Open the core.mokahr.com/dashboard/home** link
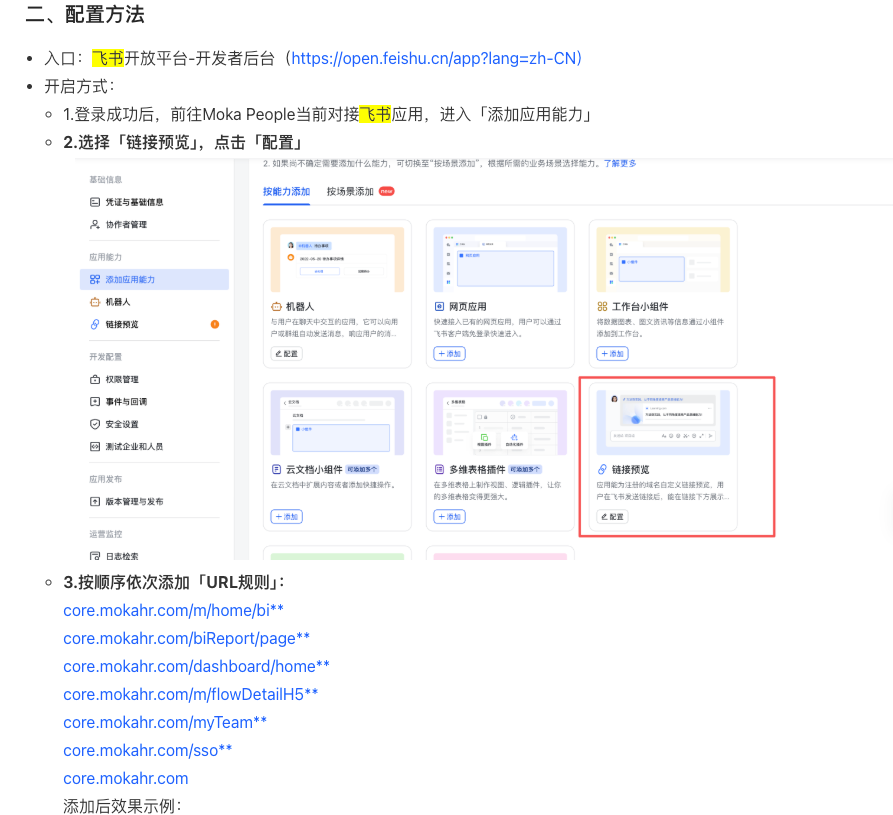 tap(196, 666)
